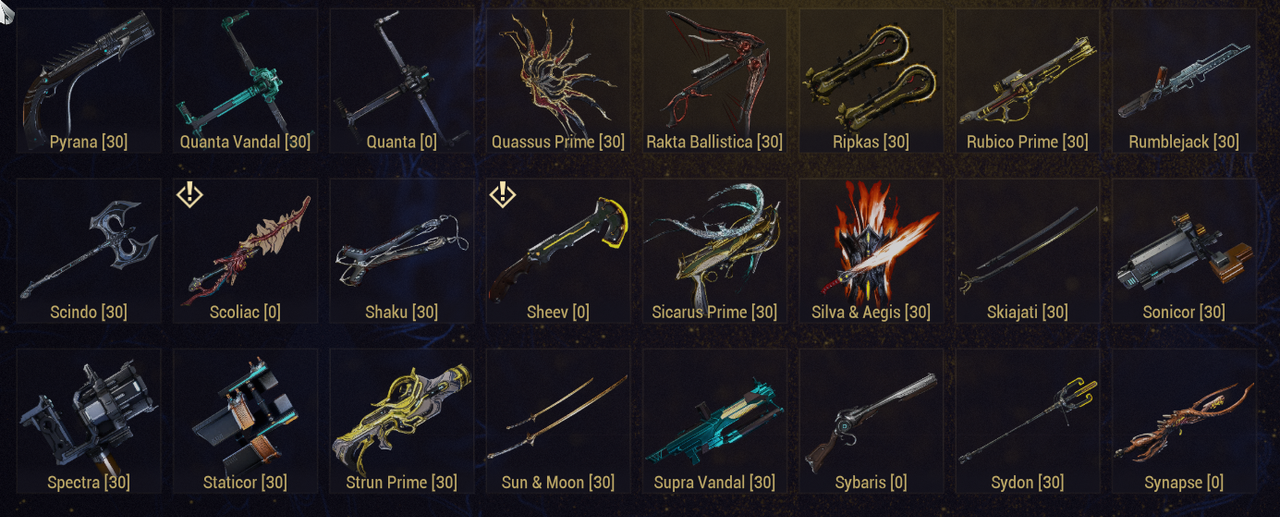Pick the Spectra weapon
Image resolution: width=1280 pixels, height=517 pixels.
point(88,421)
